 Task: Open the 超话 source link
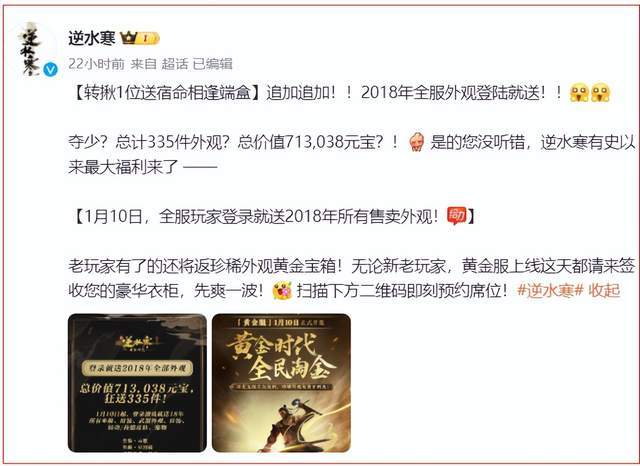[175, 64]
